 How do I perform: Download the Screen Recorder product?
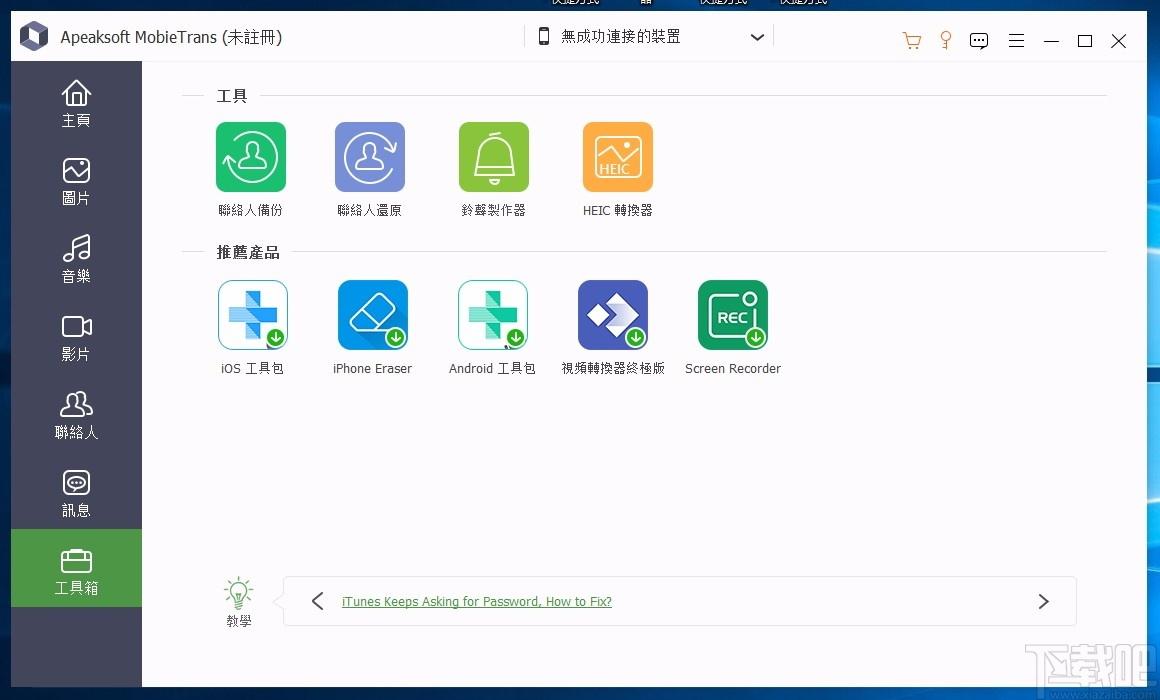pos(733,314)
